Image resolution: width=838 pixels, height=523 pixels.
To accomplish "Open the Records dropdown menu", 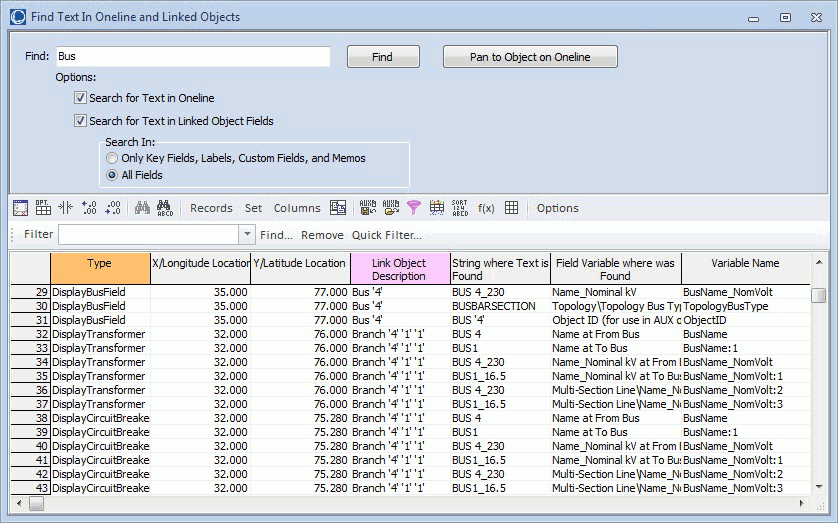I will click(211, 208).
